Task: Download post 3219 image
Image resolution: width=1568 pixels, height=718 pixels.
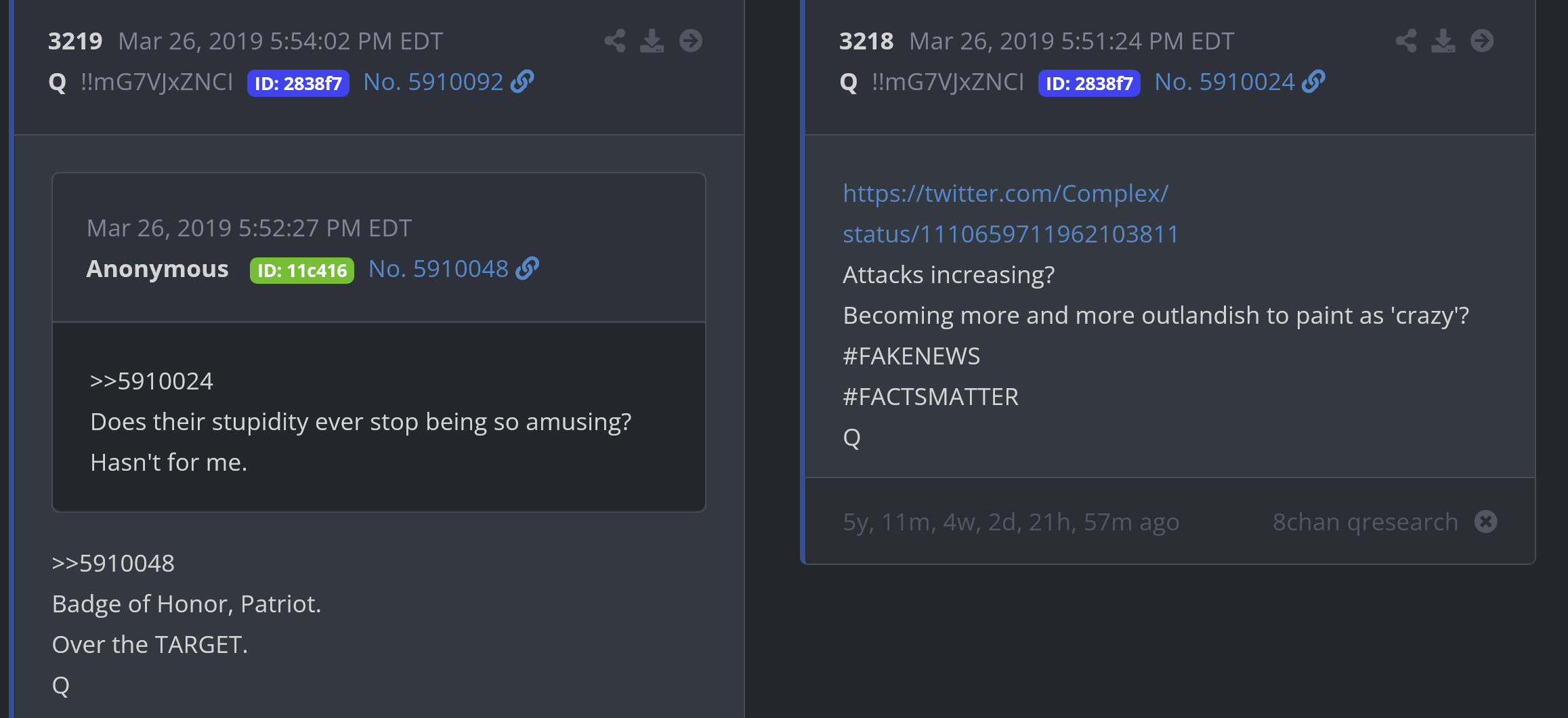Action: coord(652,41)
